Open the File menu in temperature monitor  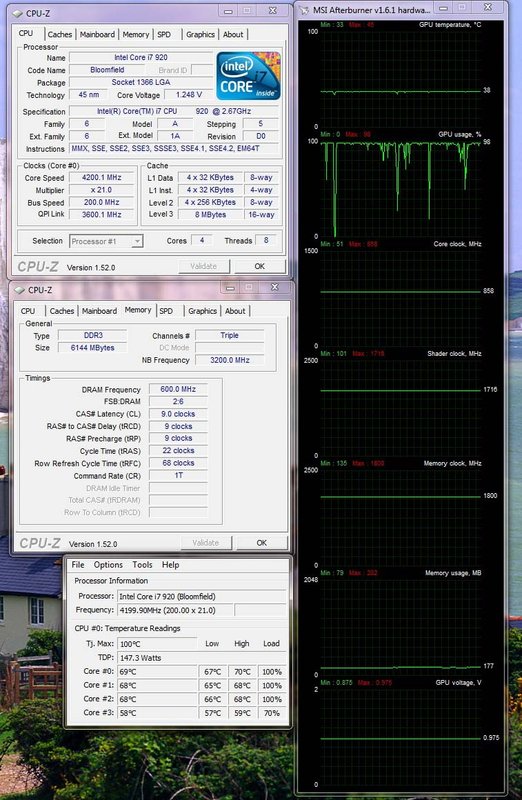click(78, 565)
